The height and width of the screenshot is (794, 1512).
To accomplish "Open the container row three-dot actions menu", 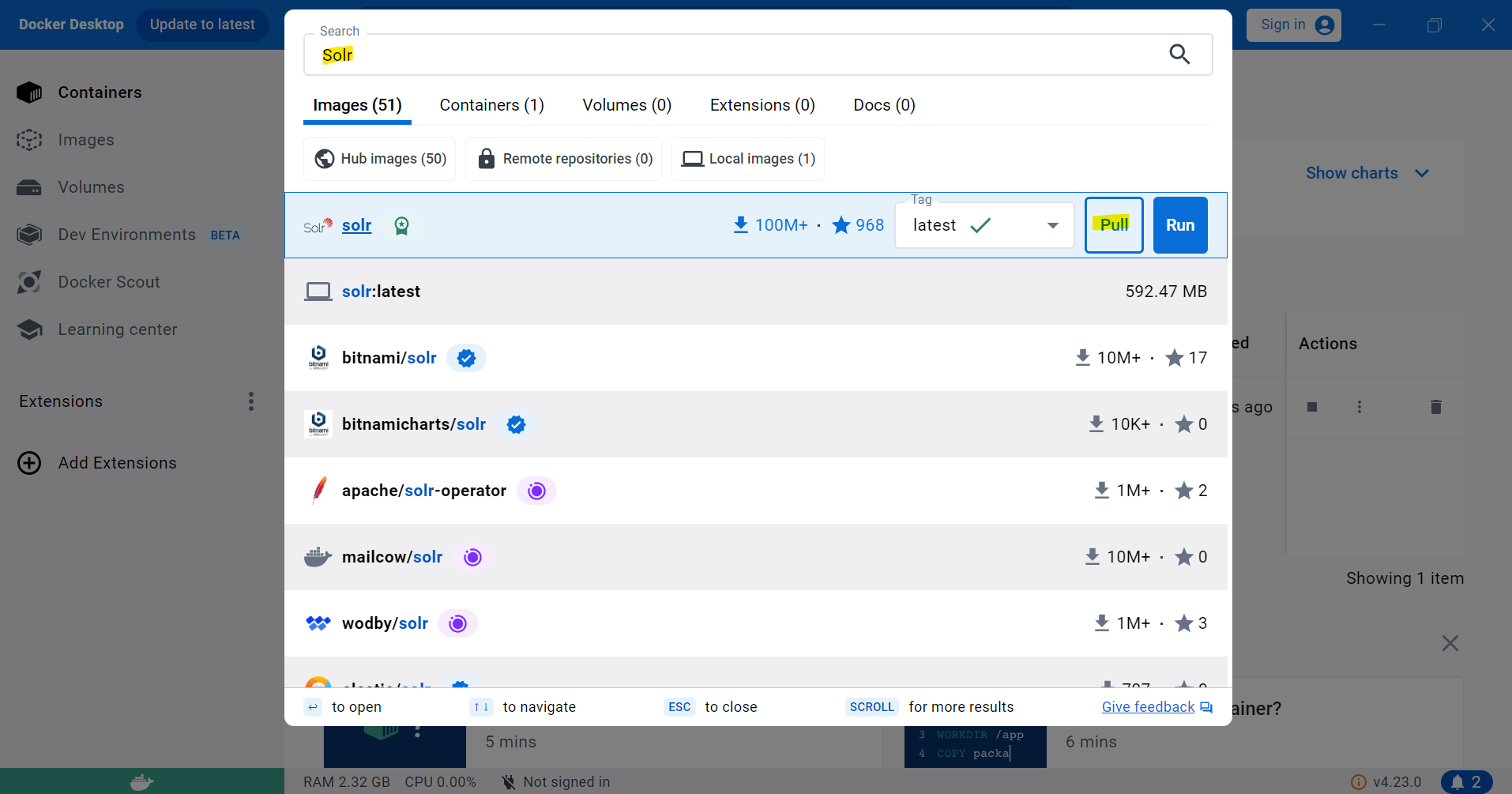I will coord(1360,407).
